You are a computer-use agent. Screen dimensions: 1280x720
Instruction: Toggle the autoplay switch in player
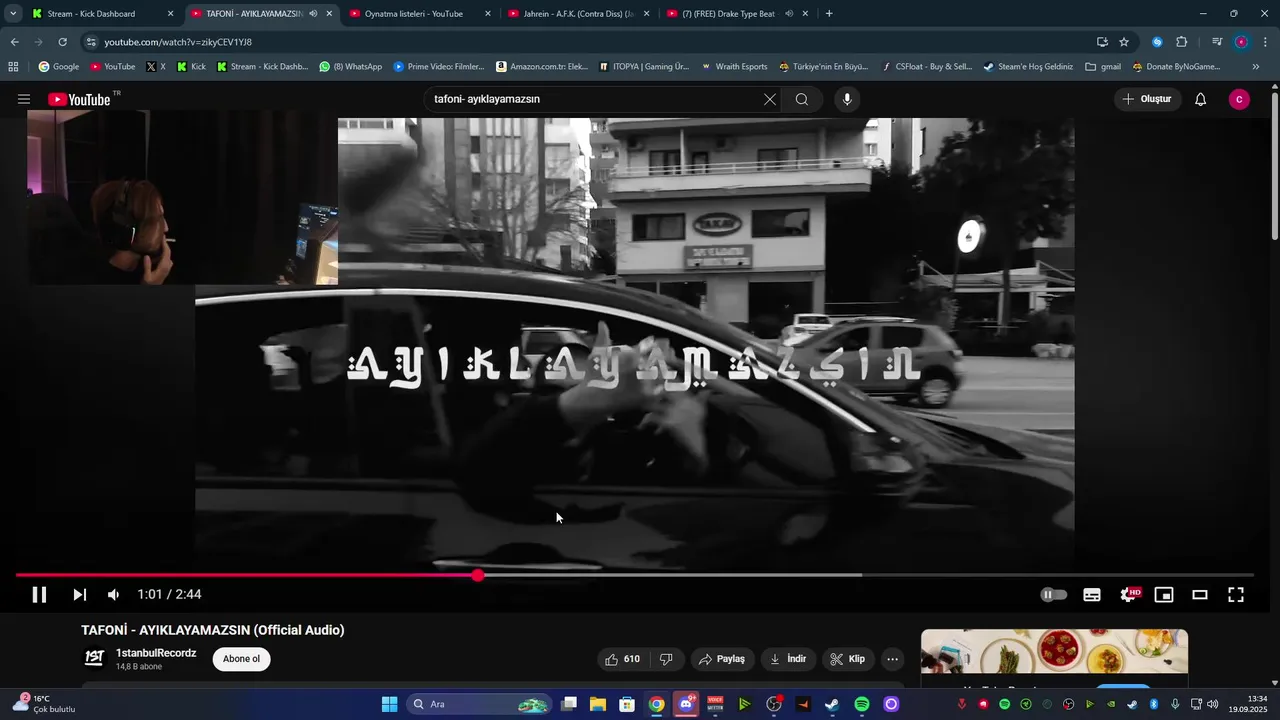point(1054,594)
